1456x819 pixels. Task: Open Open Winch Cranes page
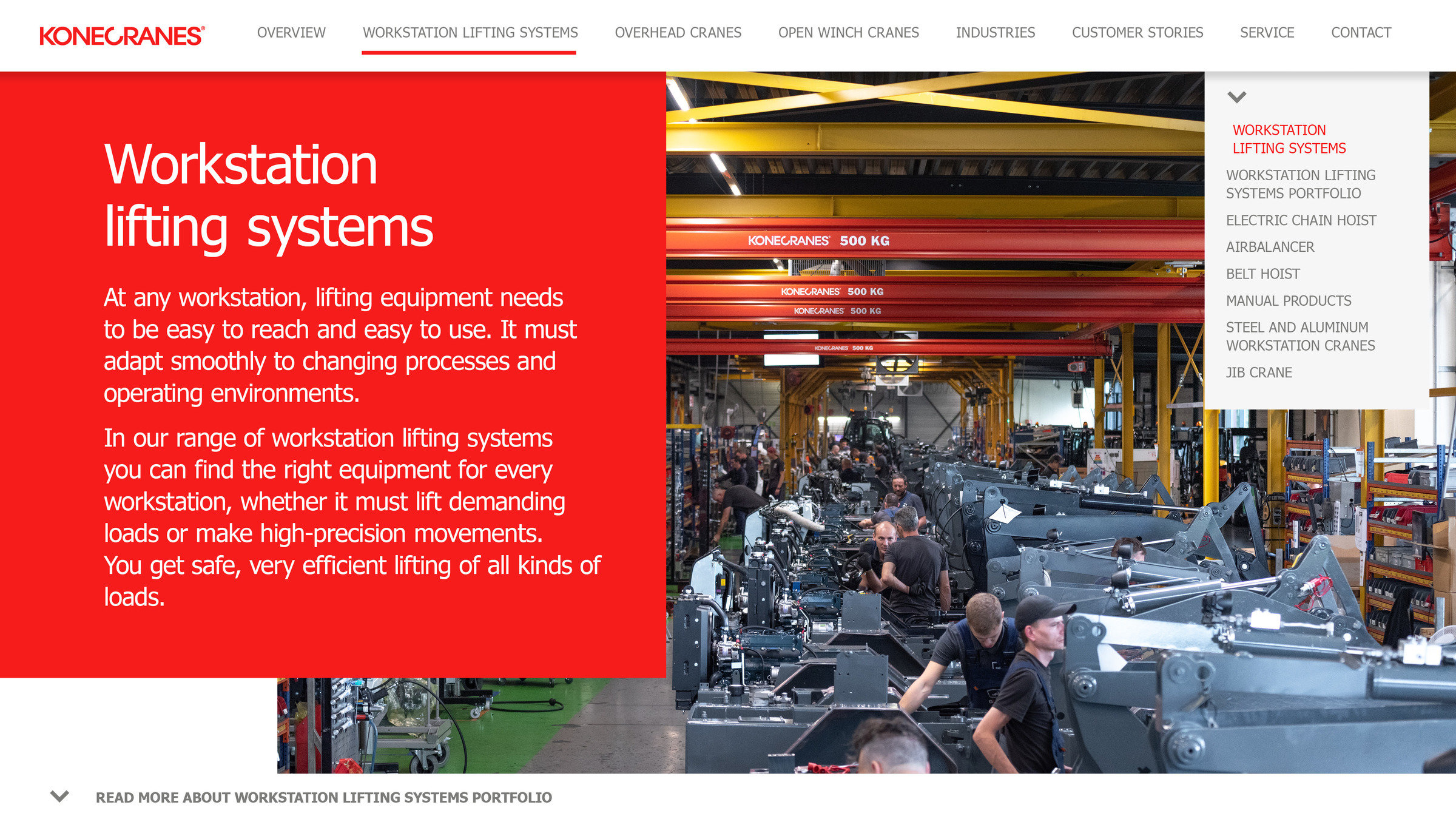848,33
